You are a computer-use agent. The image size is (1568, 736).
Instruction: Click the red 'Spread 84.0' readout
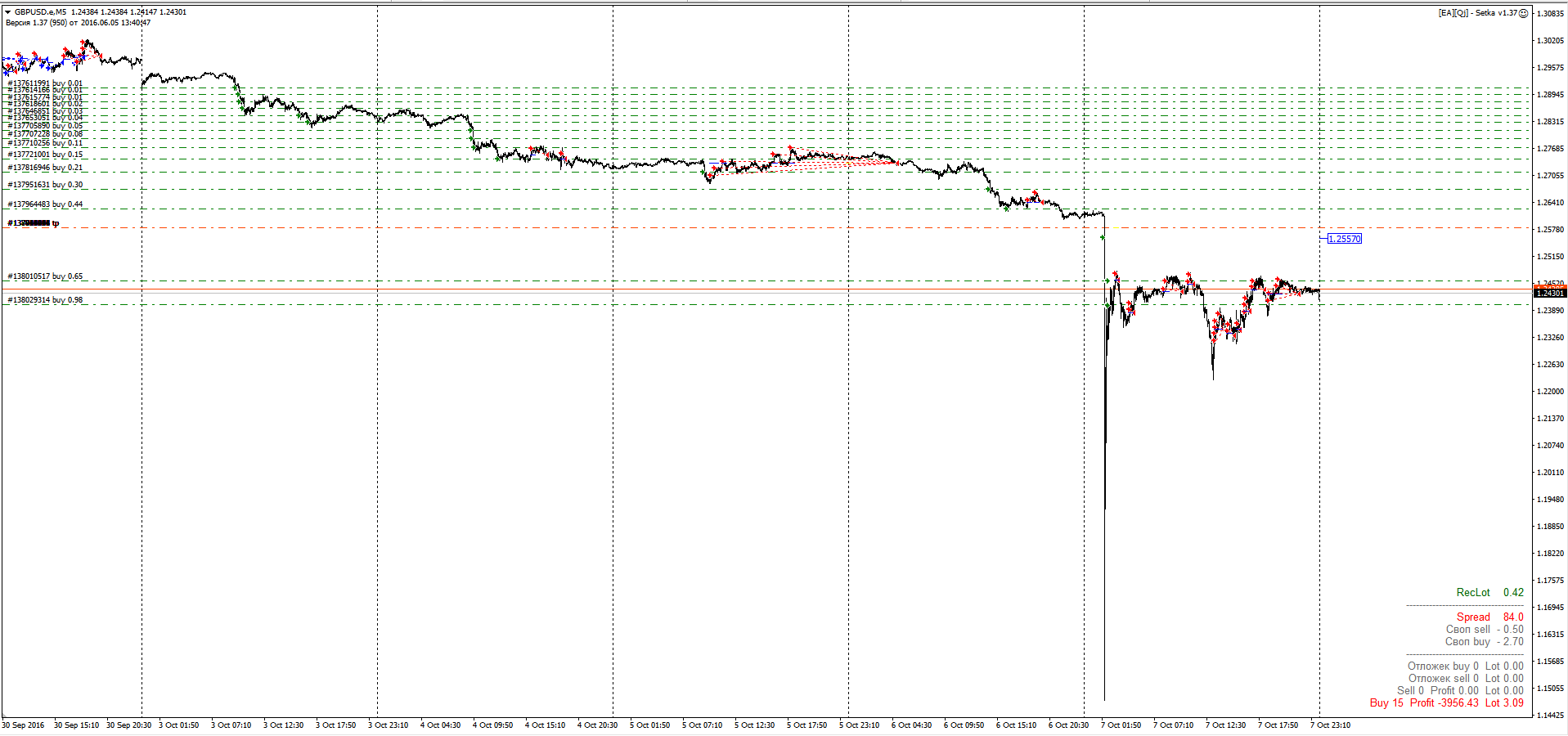[1489, 617]
